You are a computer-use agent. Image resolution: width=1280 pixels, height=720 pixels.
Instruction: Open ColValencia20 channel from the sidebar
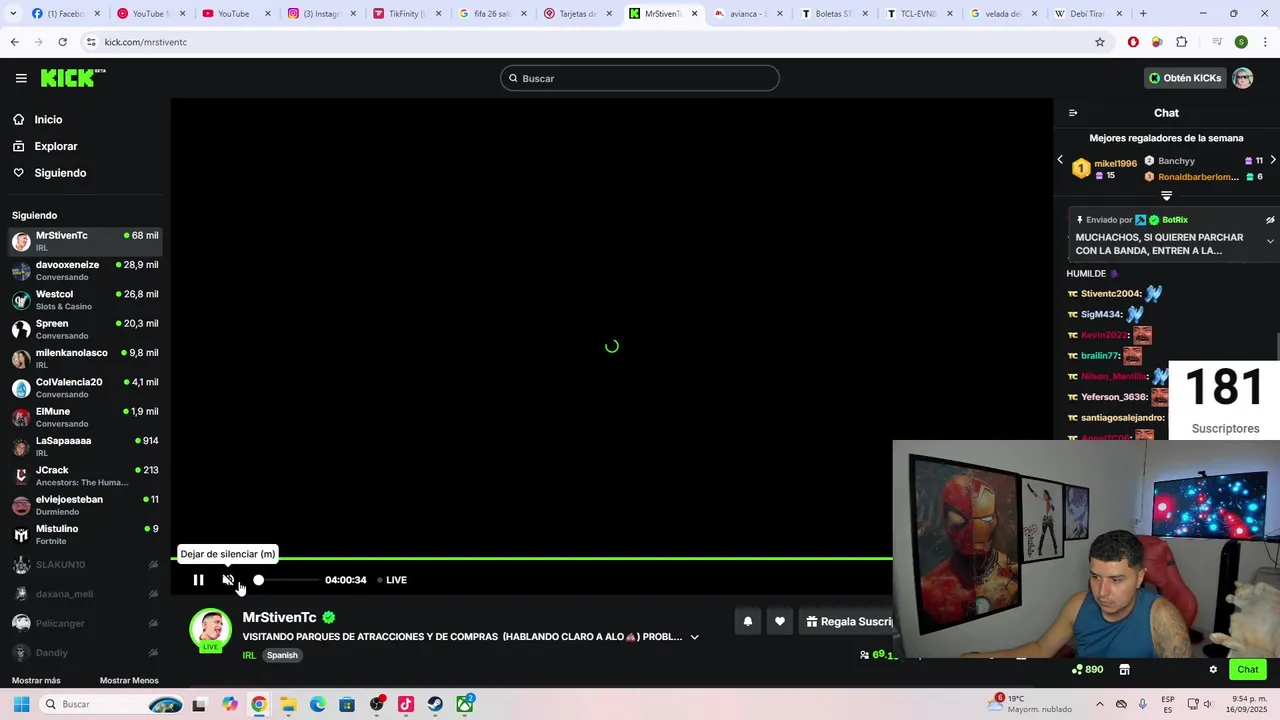tap(85, 388)
